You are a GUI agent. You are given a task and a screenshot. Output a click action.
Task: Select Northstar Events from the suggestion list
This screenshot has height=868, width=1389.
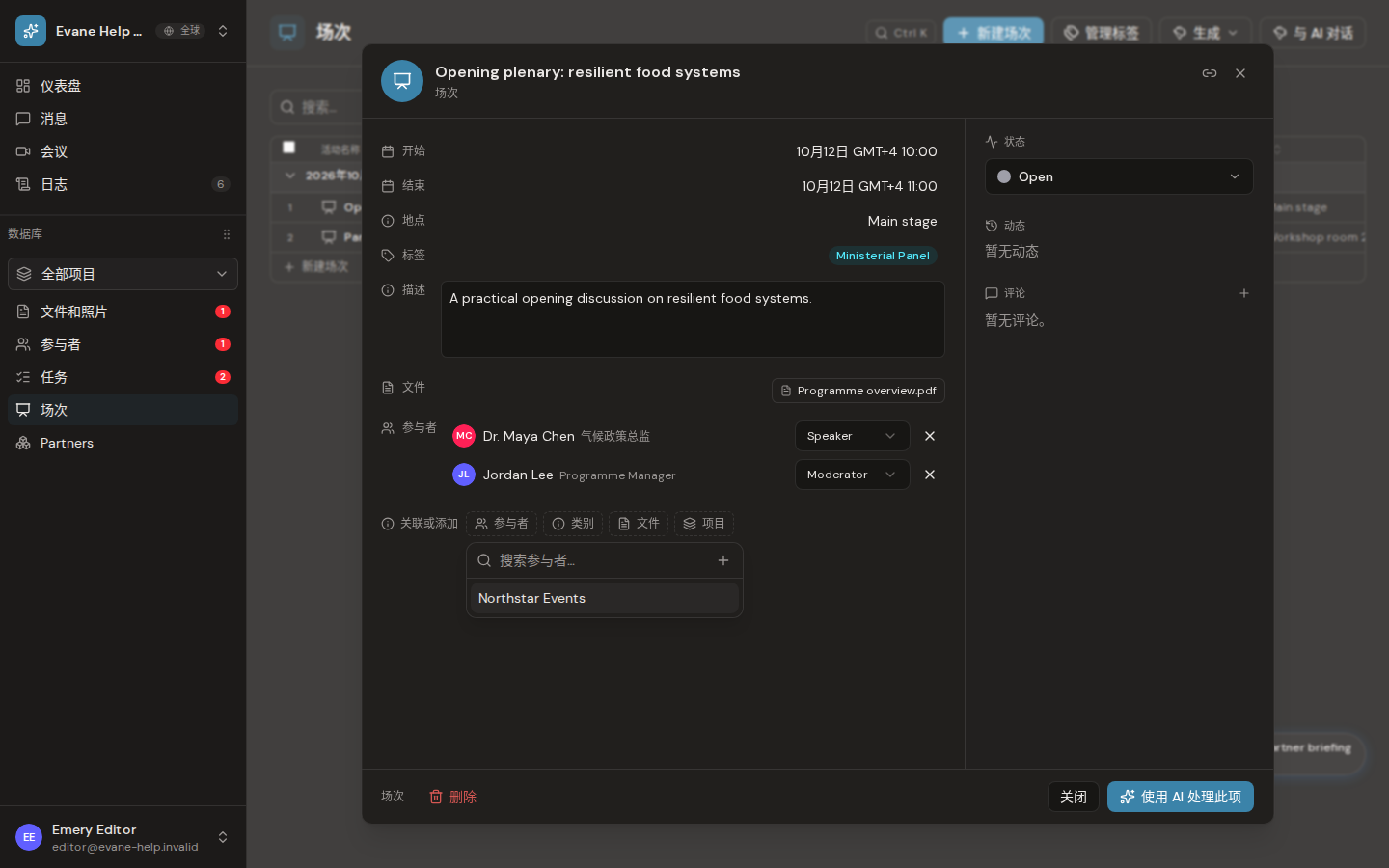(x=605, y=598)
